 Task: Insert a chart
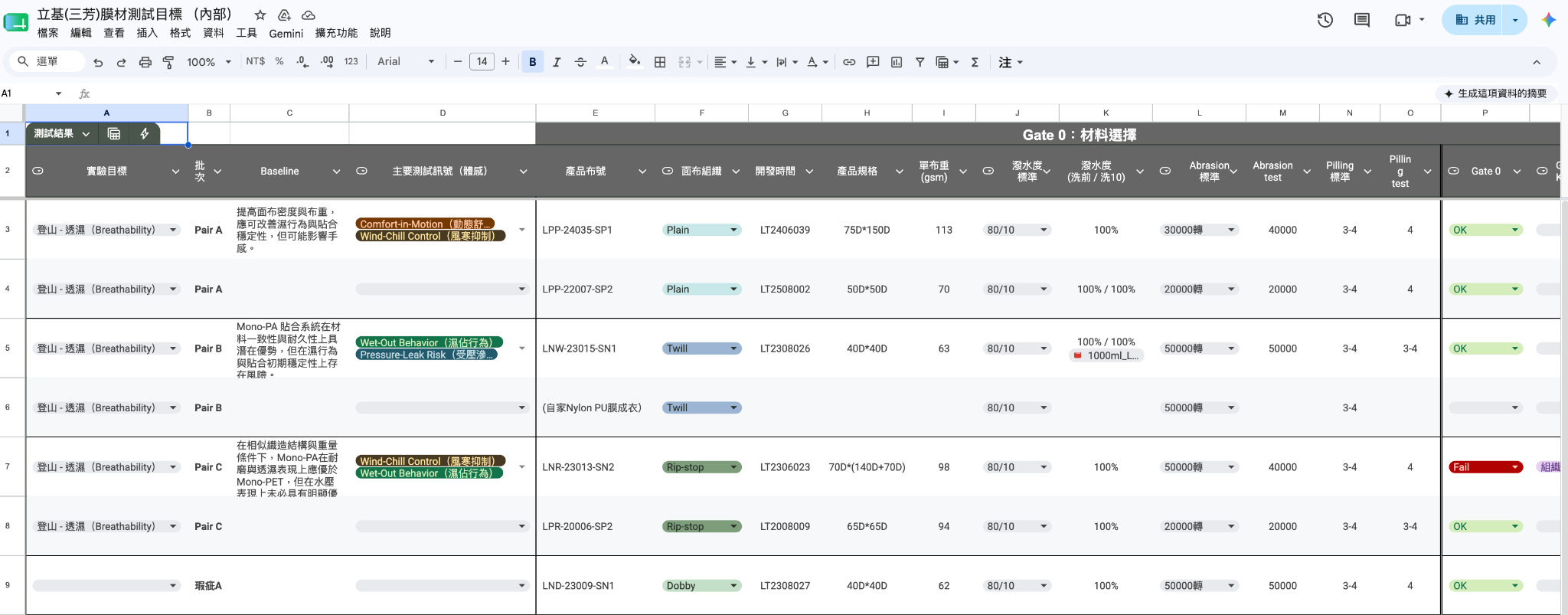pyautogui.click(x=897, y=62)
